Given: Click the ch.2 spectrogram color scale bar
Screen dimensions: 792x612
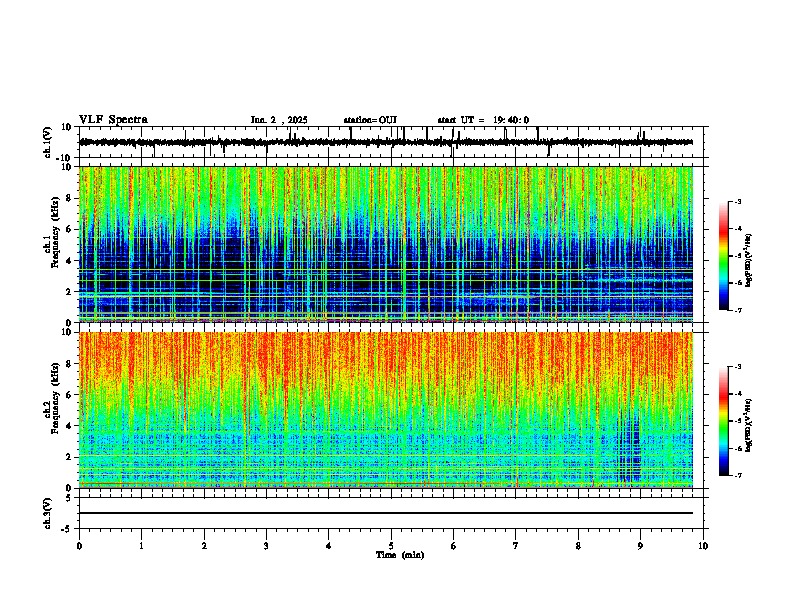Looking at the screenshot, I should point(723,421).
